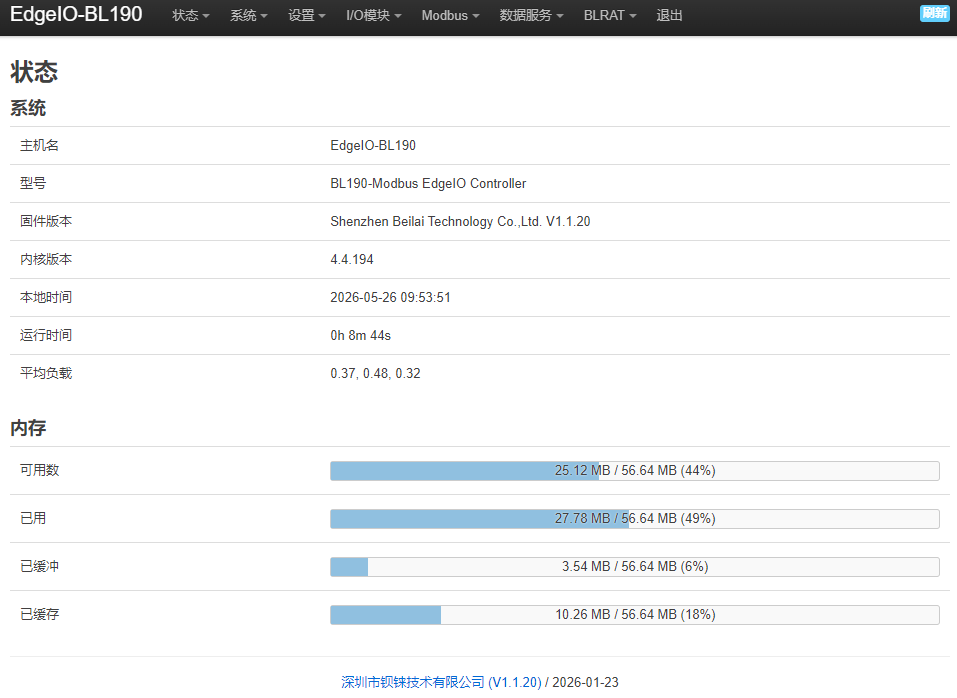Click the 状态 page heading

click(x=34, y=72)
